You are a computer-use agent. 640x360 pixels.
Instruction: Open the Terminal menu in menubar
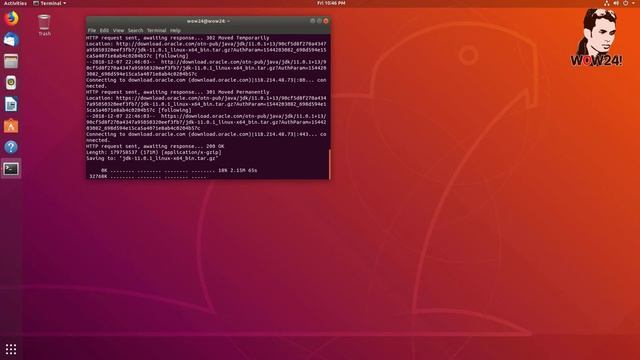[156, 30]
